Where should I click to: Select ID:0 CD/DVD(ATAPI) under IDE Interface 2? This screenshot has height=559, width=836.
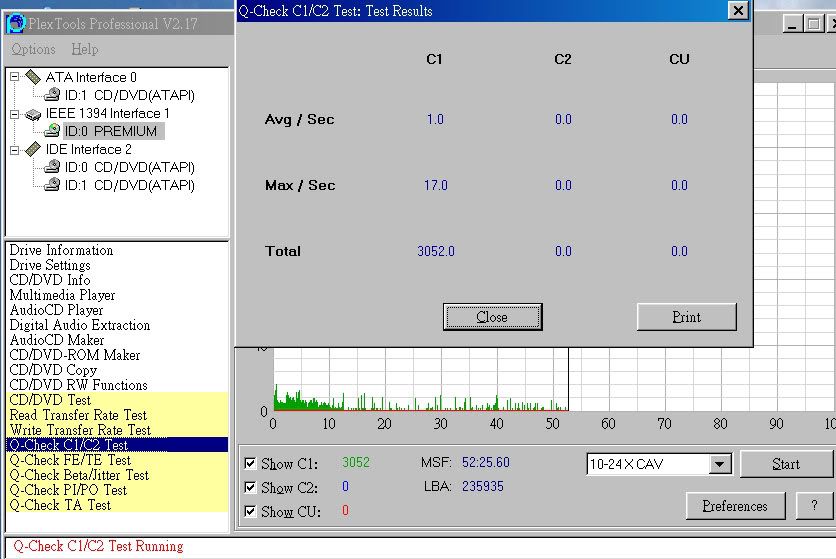click(130, 167)
